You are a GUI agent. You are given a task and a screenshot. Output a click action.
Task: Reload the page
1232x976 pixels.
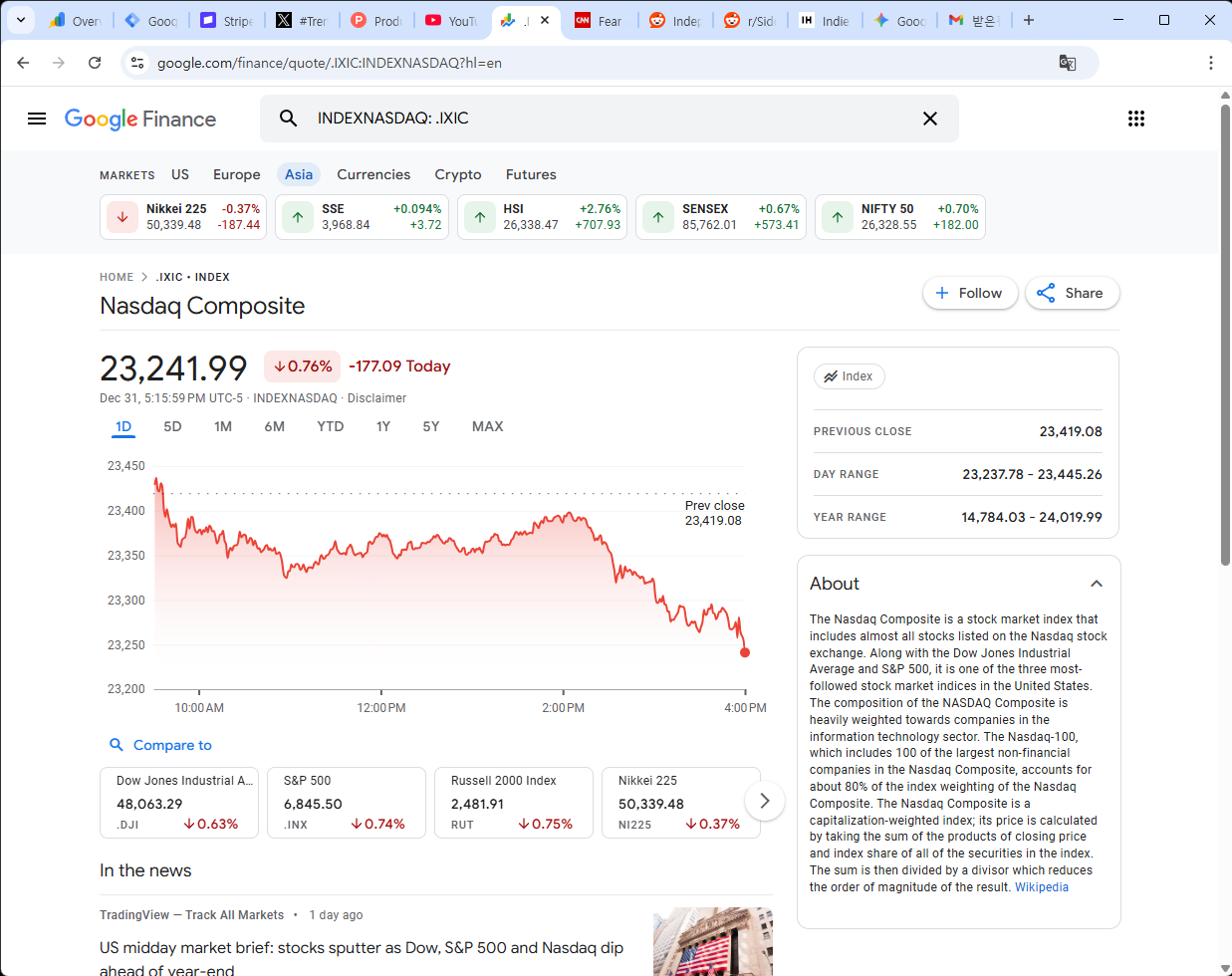(95, 63)
